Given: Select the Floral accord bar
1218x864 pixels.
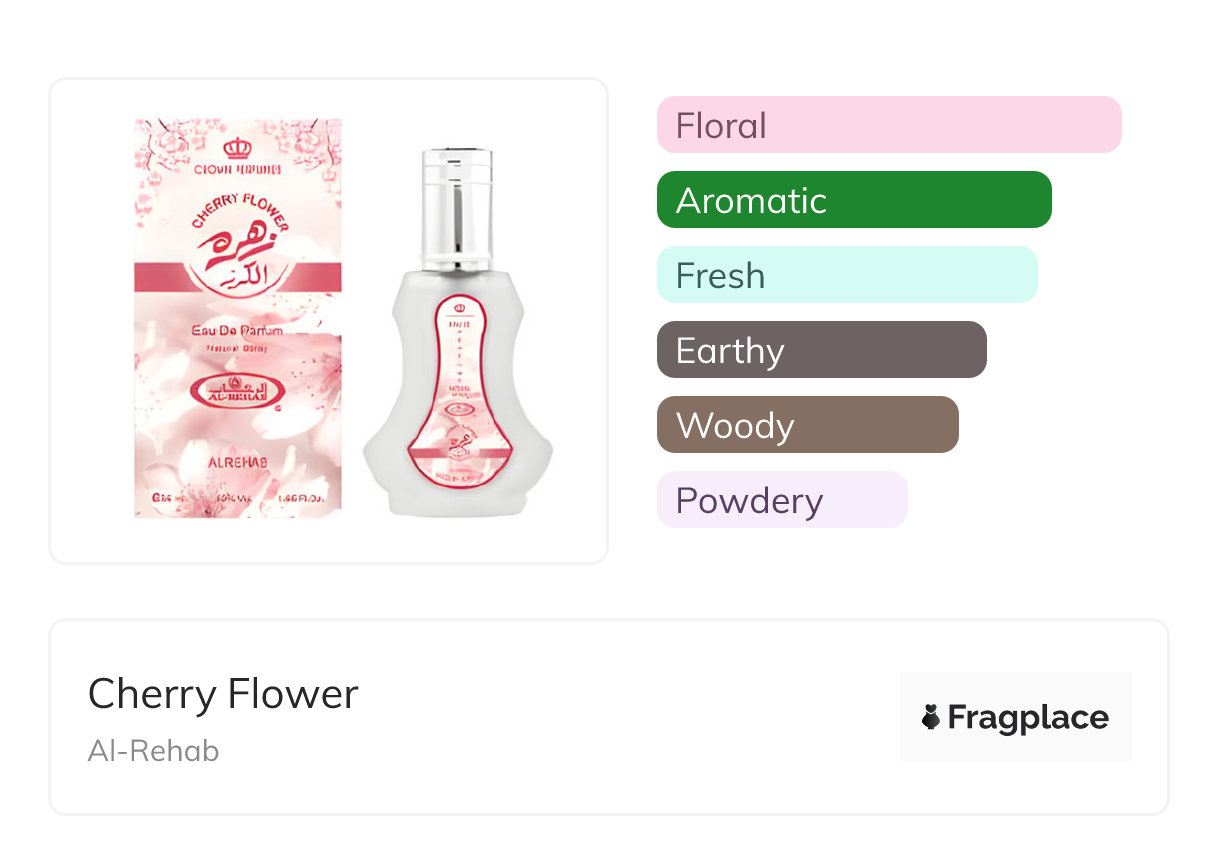Looking at the screenshot, I should [x=888, y=125].
